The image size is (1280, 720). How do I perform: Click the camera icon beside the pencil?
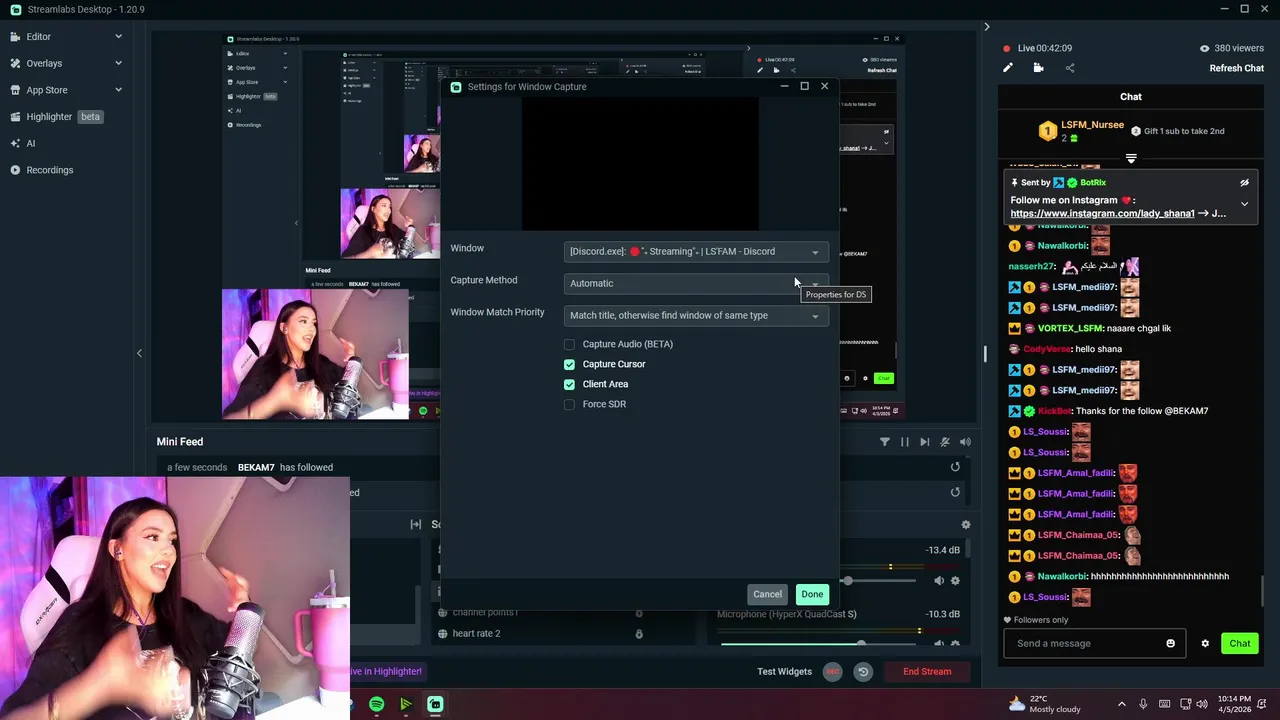(x=1038, y=68)
